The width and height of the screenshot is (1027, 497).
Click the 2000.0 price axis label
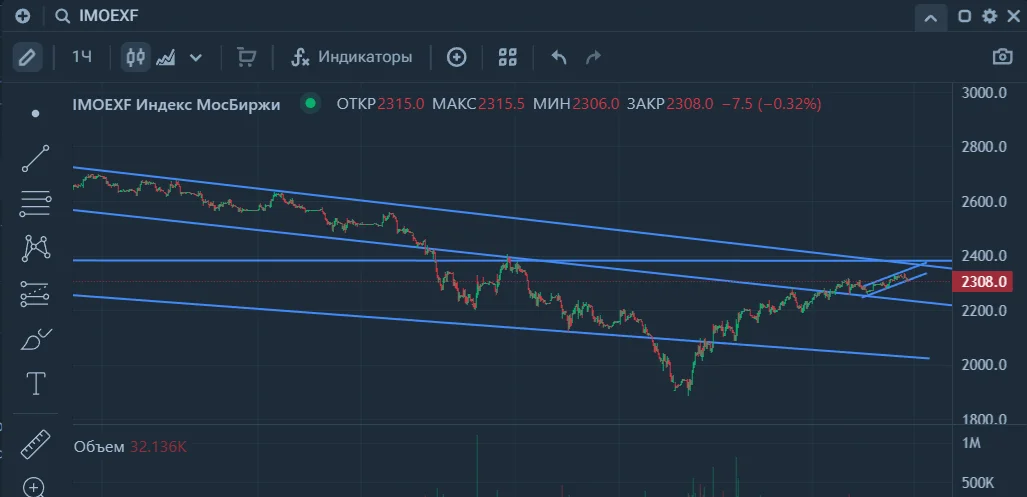(x=984, y=365)
